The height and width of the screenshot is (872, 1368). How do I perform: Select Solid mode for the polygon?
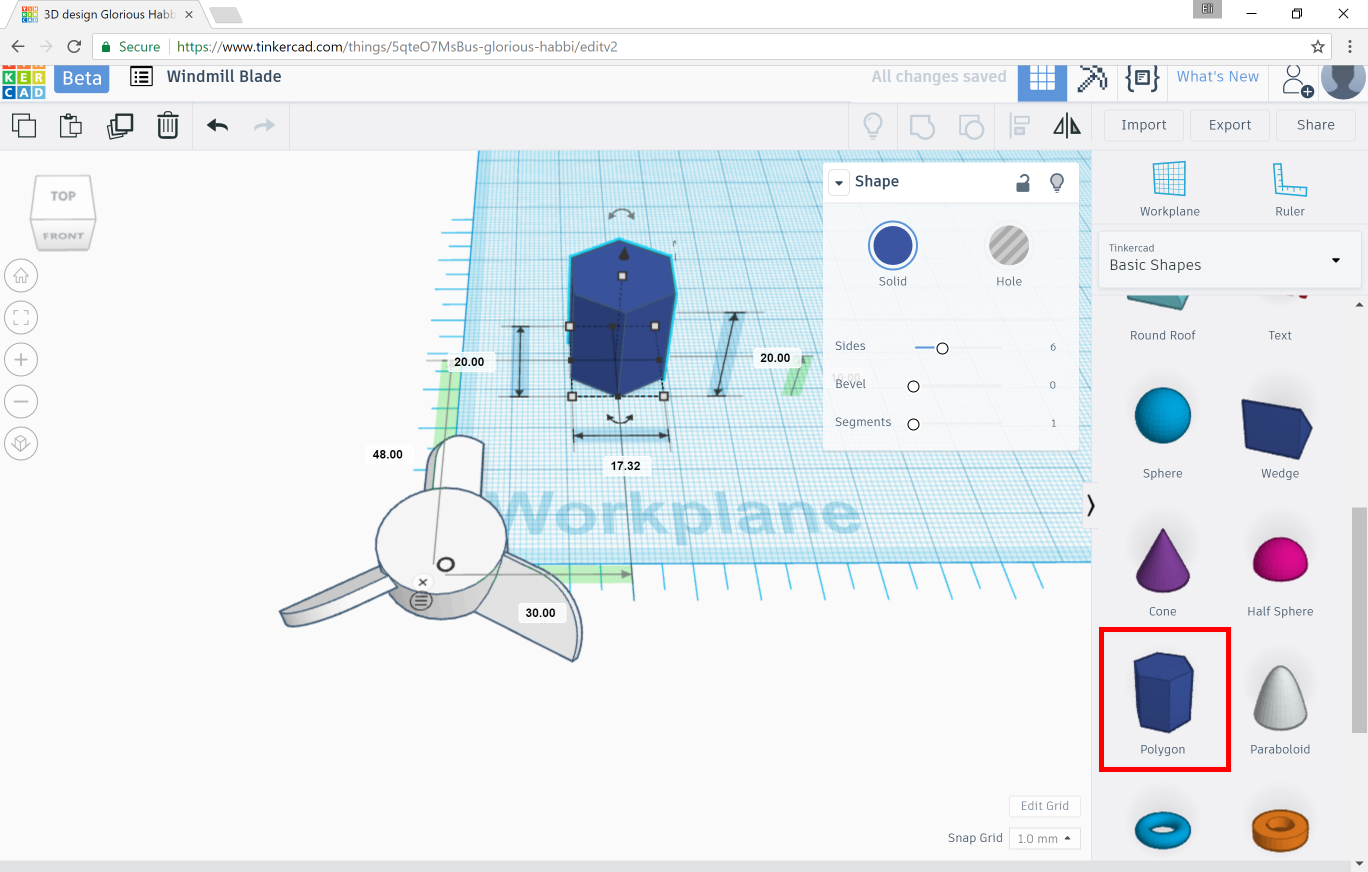pyautogui.click(x=892, y=246)
